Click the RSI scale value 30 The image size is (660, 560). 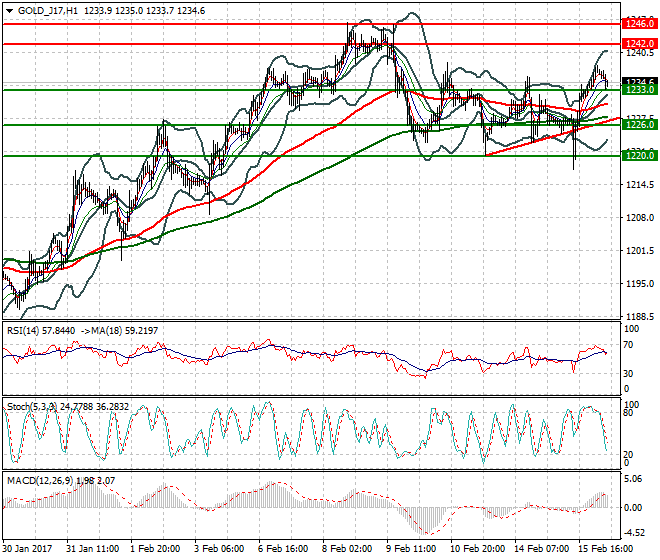628,373
